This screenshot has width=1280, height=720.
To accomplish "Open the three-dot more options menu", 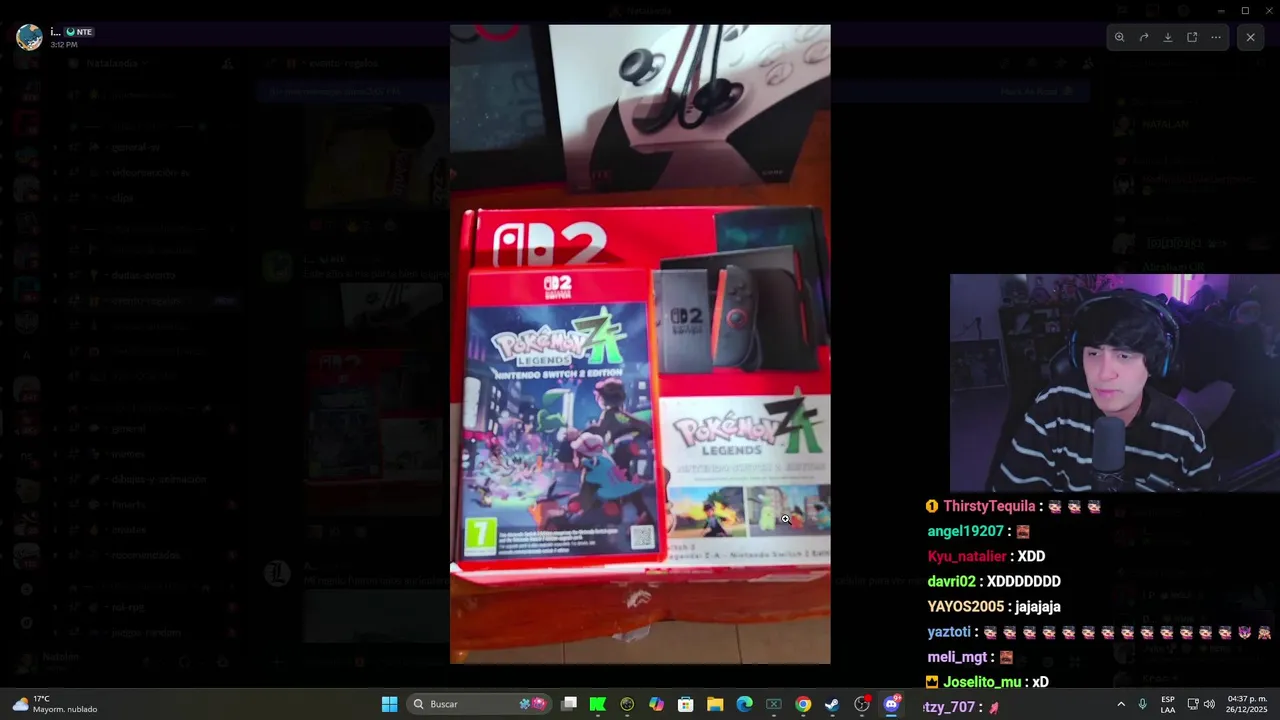I will 1216,37.
